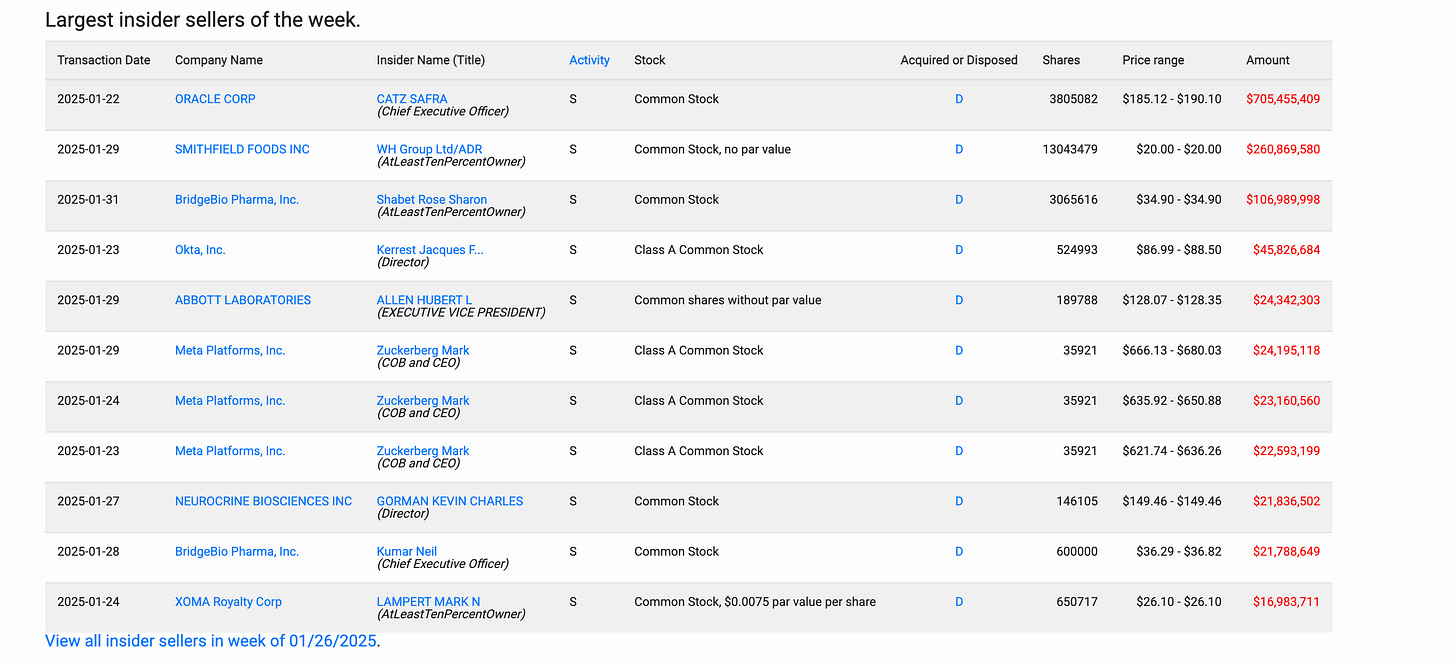Click the D link in the Oracle row
1456x664 pixels.
pos(959,99)
